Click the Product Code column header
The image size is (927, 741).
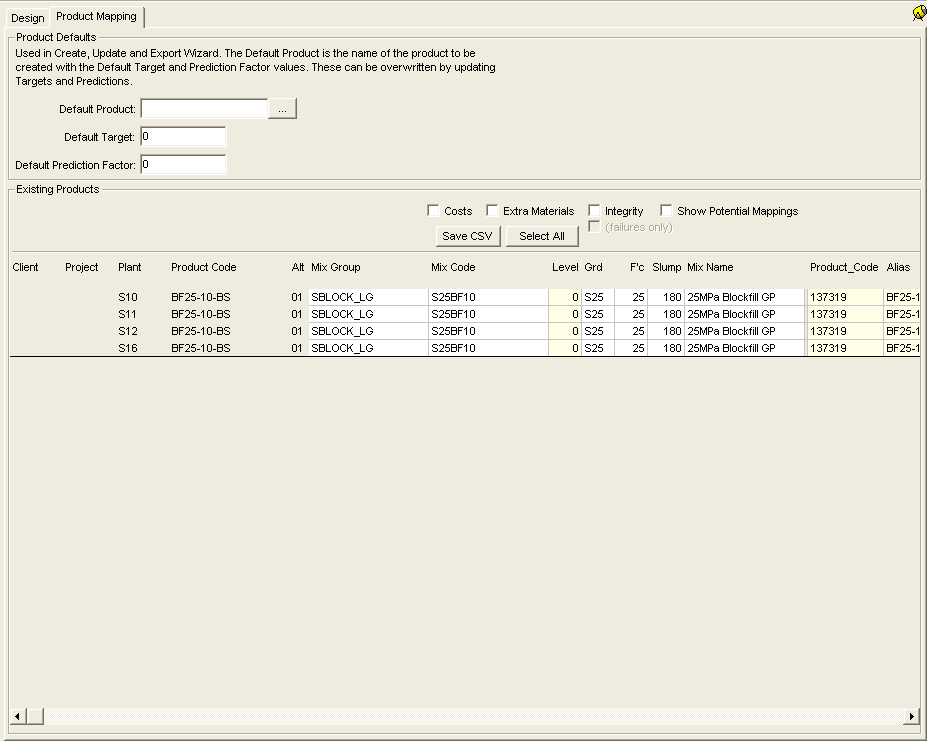[204, 267]
